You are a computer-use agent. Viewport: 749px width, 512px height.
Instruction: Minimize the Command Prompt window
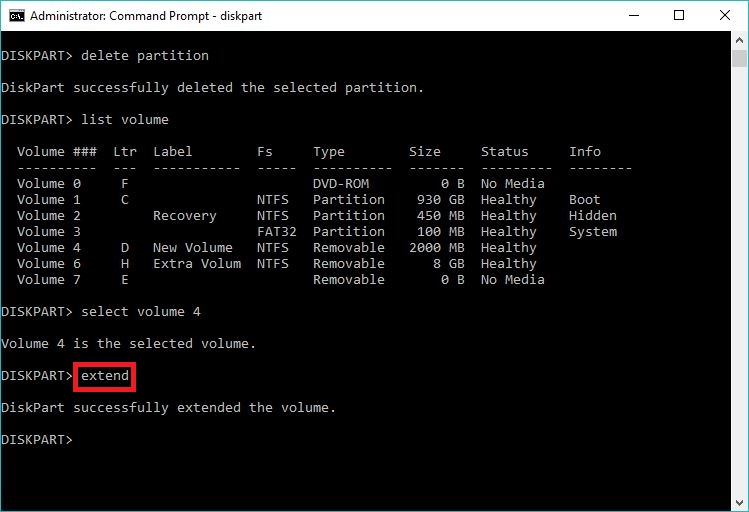point(634,15)
